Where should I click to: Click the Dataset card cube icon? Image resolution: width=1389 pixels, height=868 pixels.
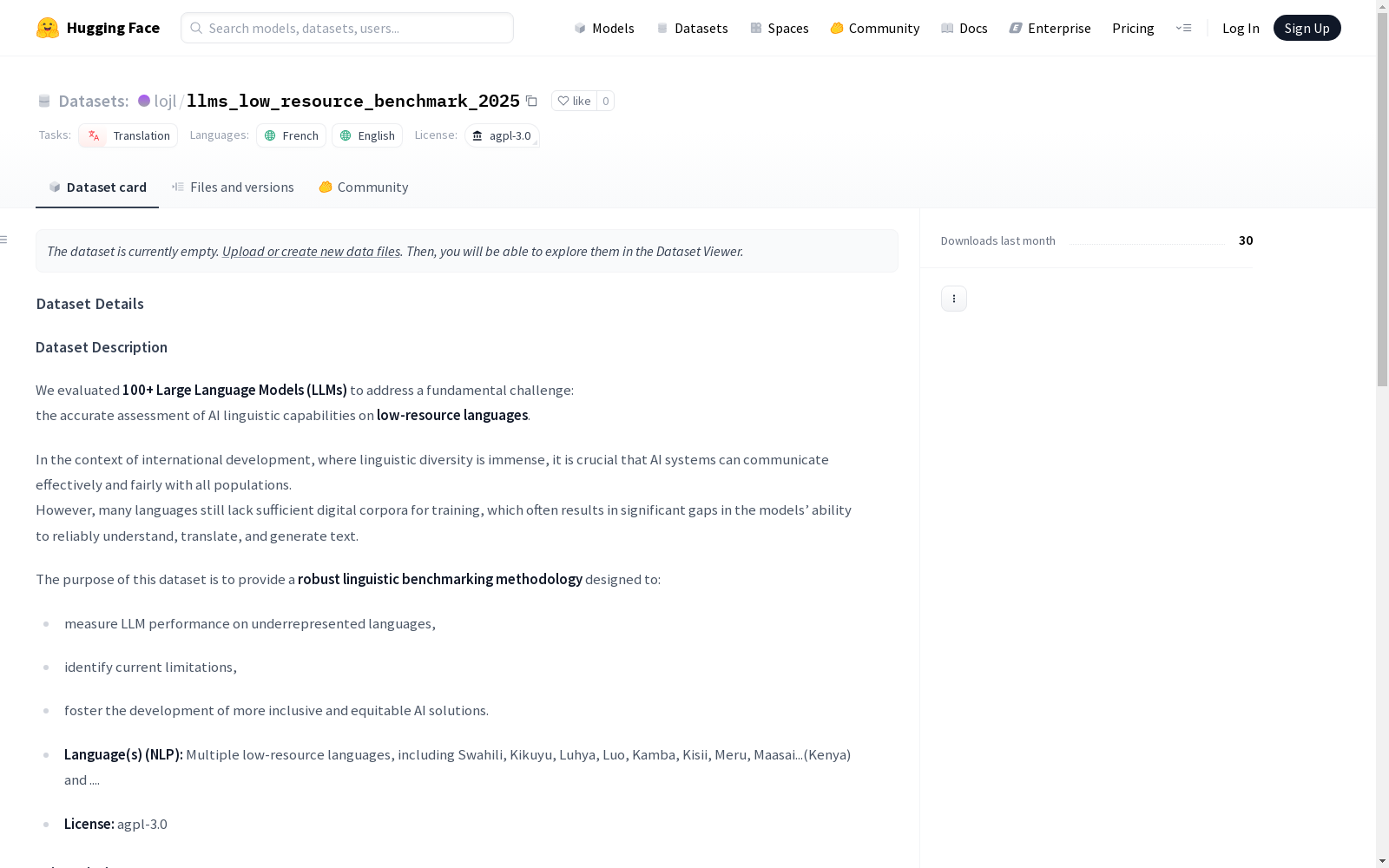click(x=55, y=187)
